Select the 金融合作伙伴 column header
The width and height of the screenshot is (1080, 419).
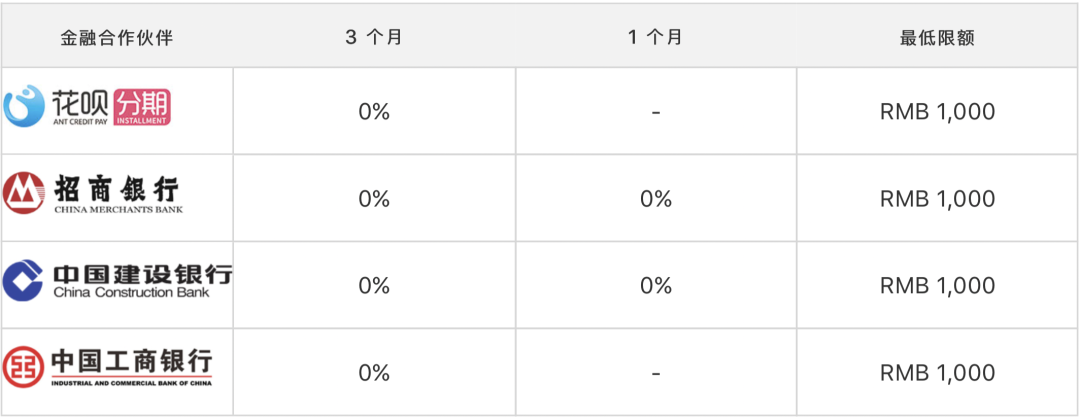[x=117, y=38]
